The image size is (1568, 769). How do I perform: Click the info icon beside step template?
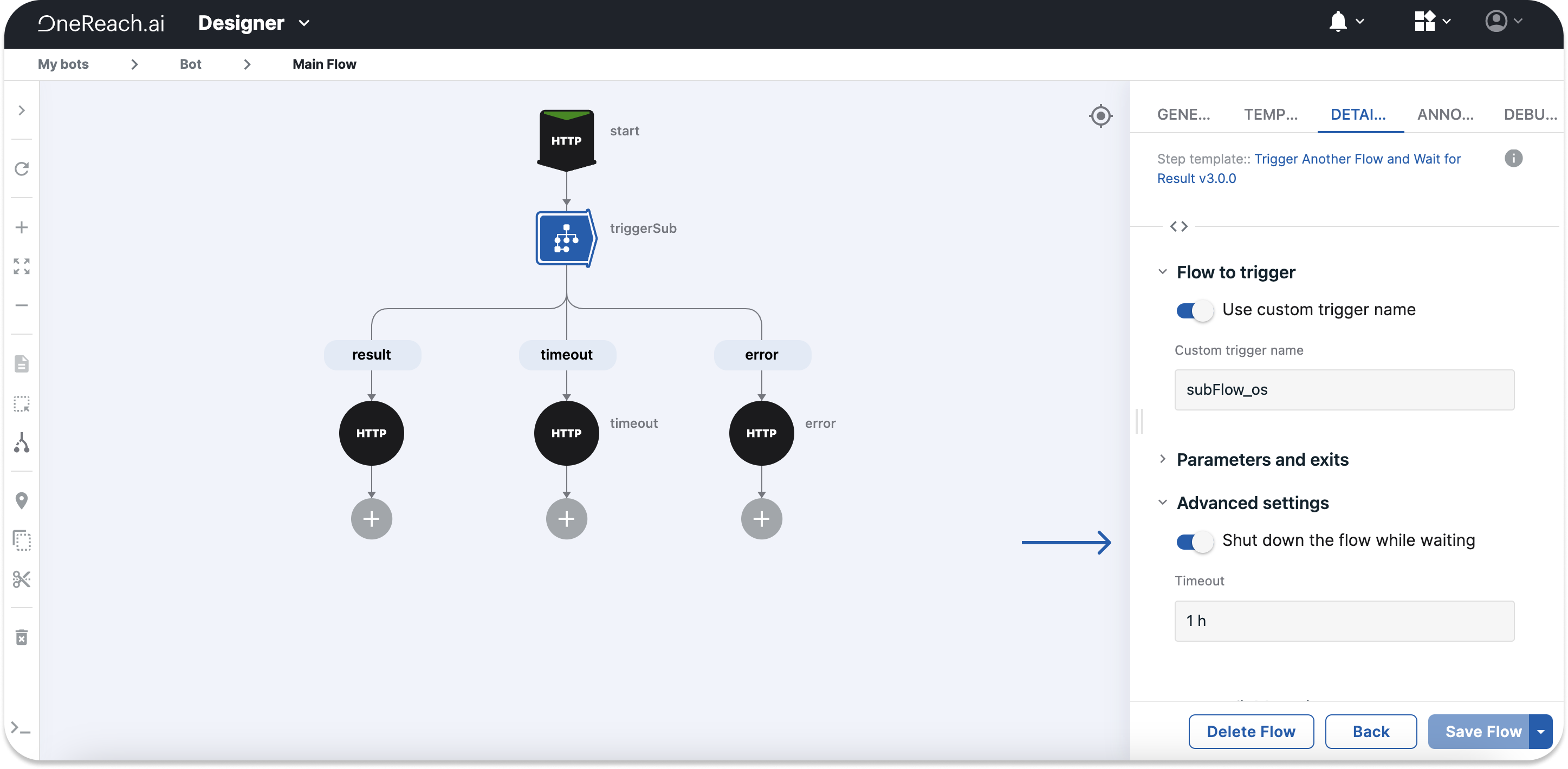tap(1513, 159)
